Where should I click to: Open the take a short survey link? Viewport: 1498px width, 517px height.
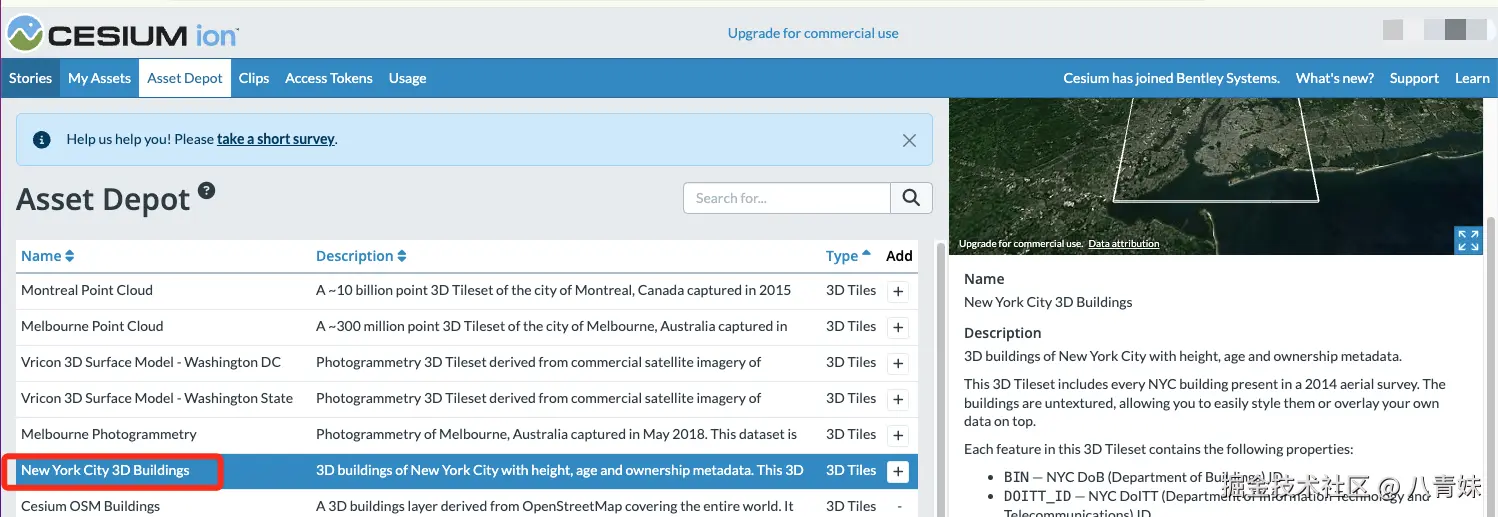(x=276, y=139)
